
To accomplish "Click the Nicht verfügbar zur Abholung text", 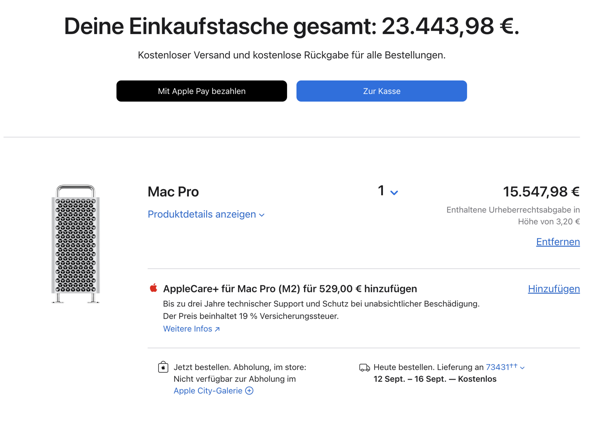I will 234,379.
